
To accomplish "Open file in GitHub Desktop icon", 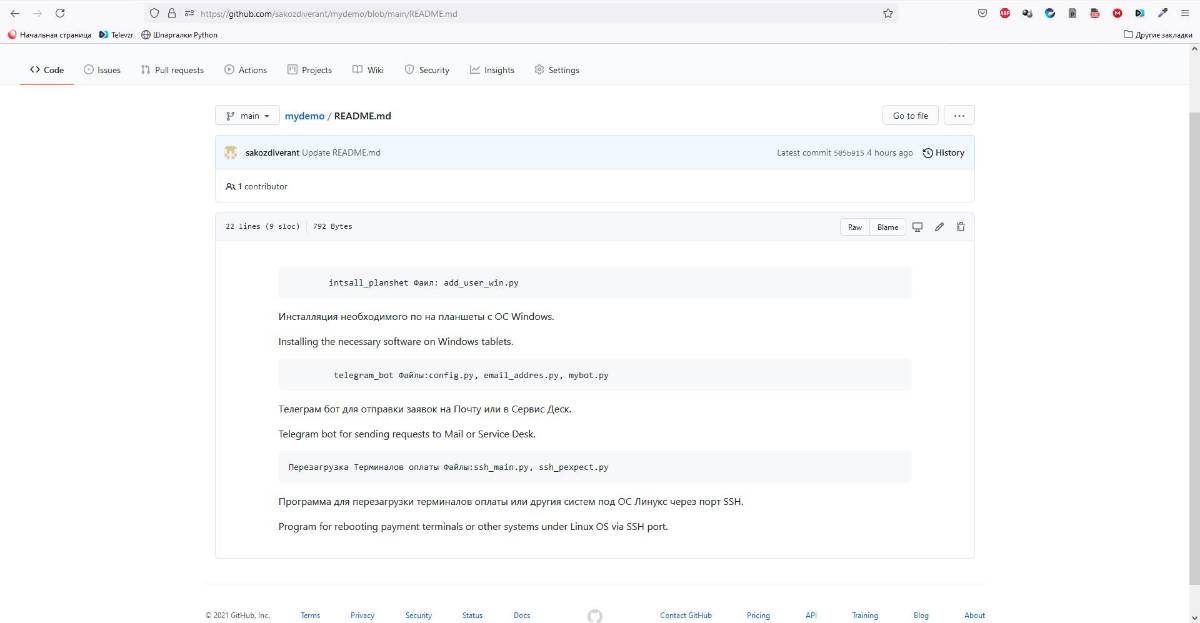I will coord(917,227).
